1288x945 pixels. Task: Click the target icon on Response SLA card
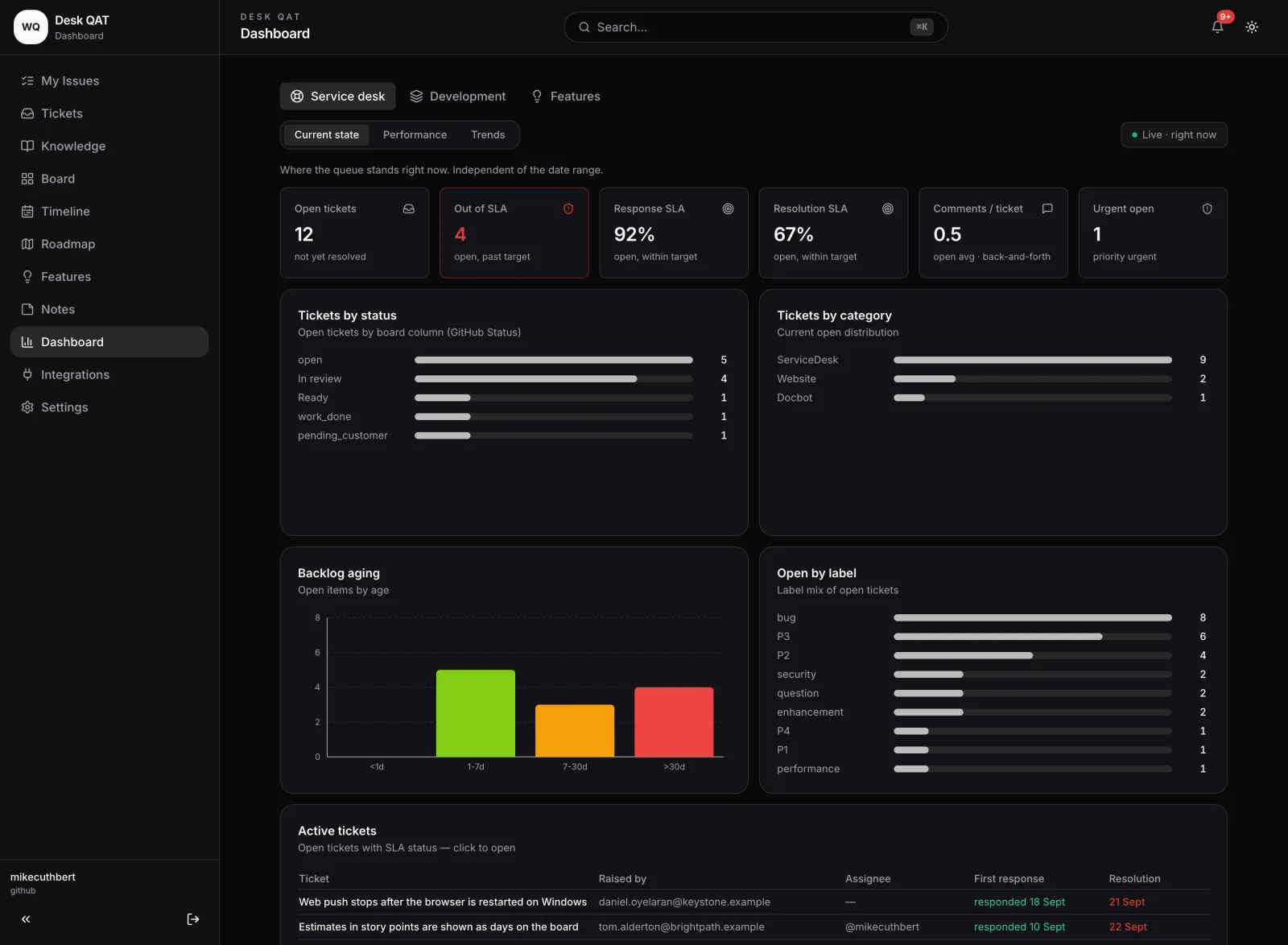tap(728, 208)
